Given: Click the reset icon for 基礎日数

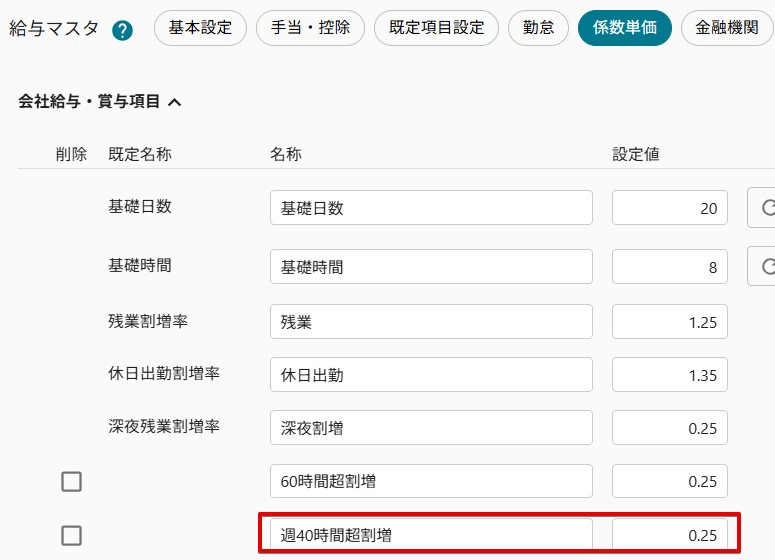Looking at the screenshot, I should pos(762,208).
